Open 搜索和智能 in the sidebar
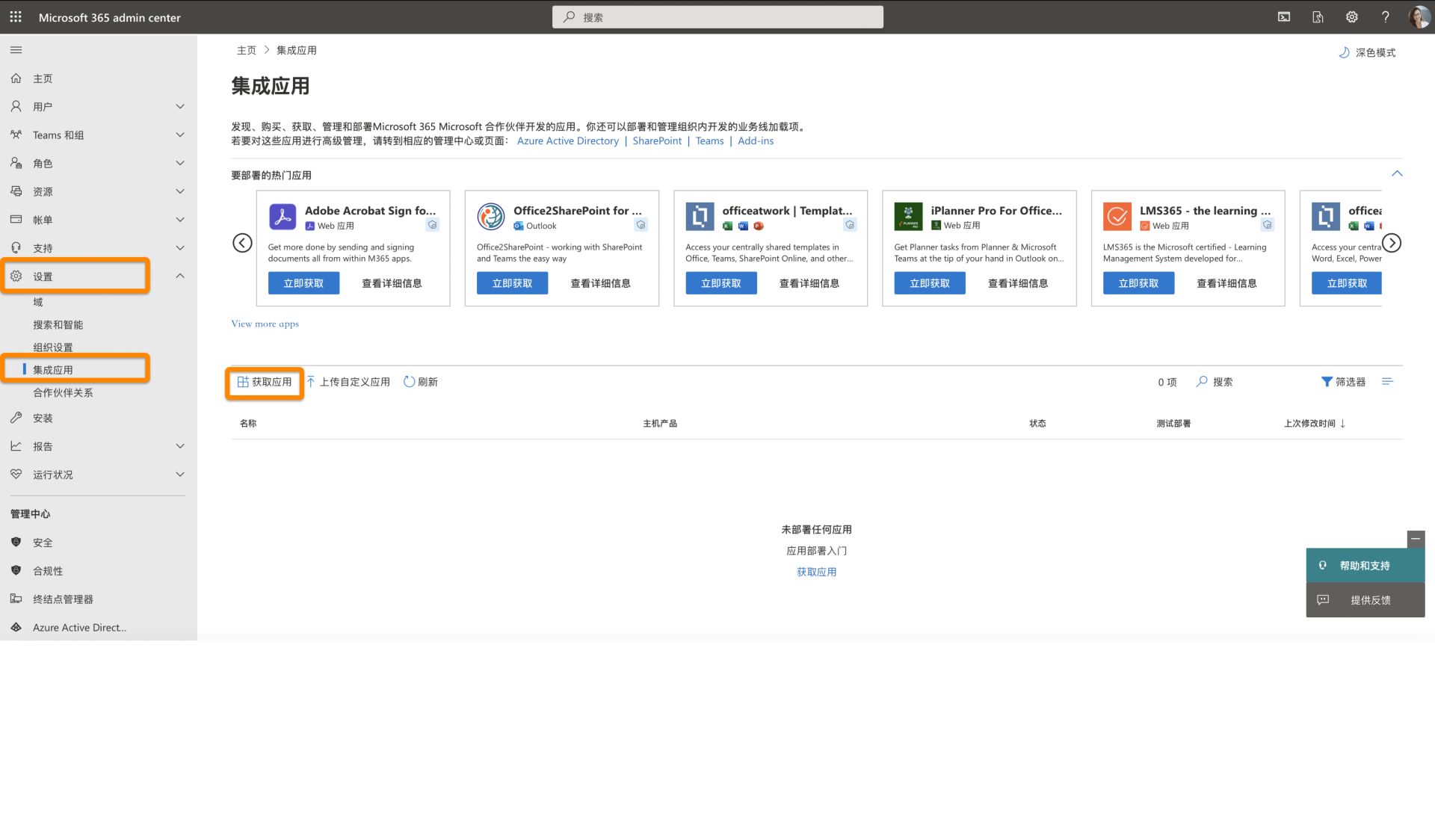Viewport: 1435px width, 840px height. [58, 324]
